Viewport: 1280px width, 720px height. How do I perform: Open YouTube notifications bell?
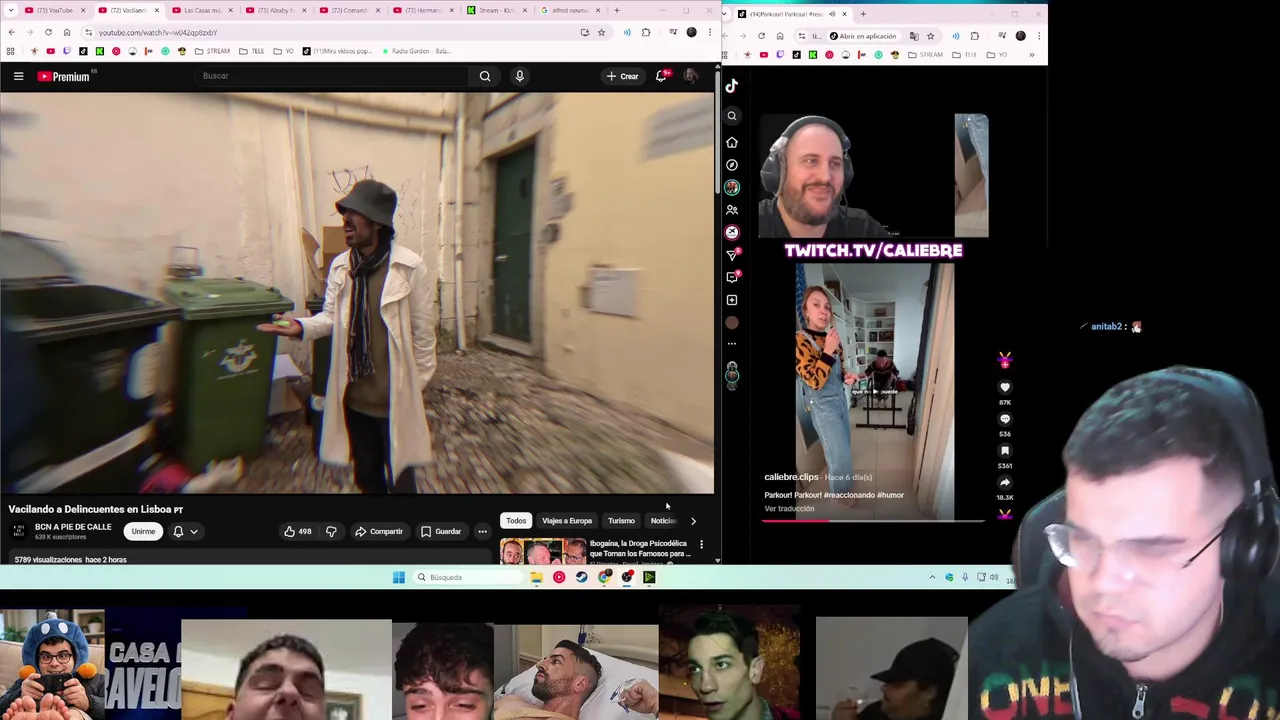(661, 76)
